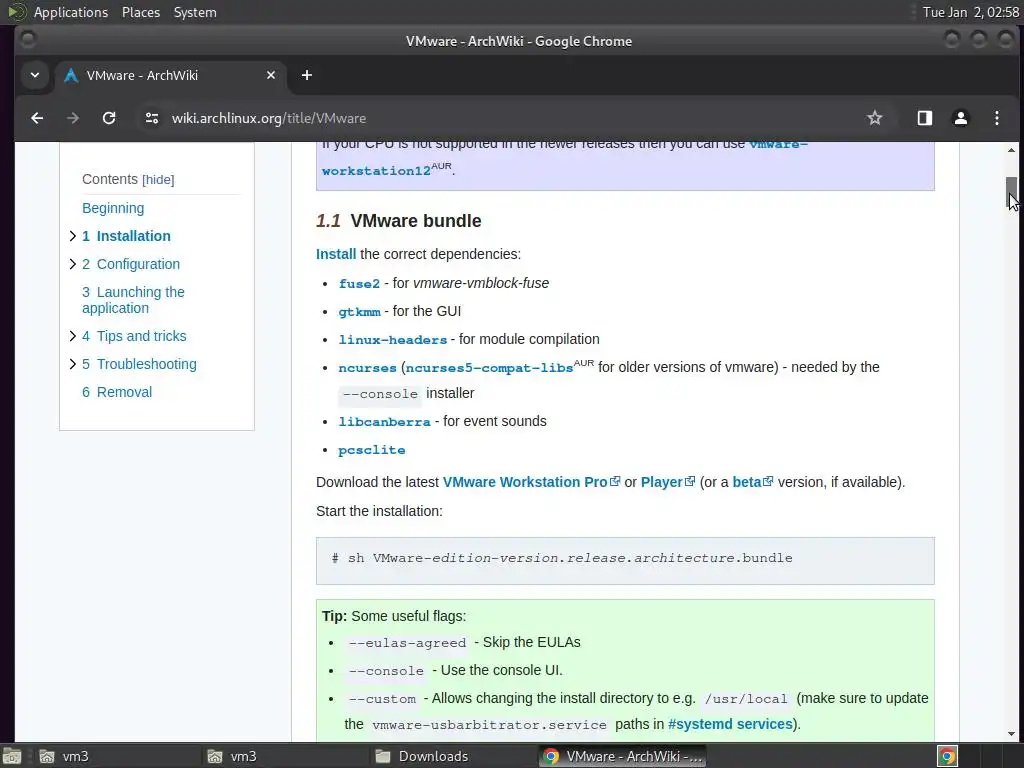Open Chrome three-dot menu
The height and width of the screenshot is (768, 1024).
coord(997,118)
